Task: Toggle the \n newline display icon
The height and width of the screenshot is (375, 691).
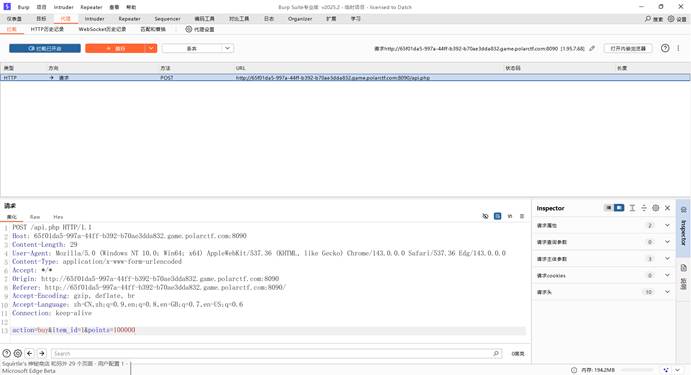Action: (510, 216)
